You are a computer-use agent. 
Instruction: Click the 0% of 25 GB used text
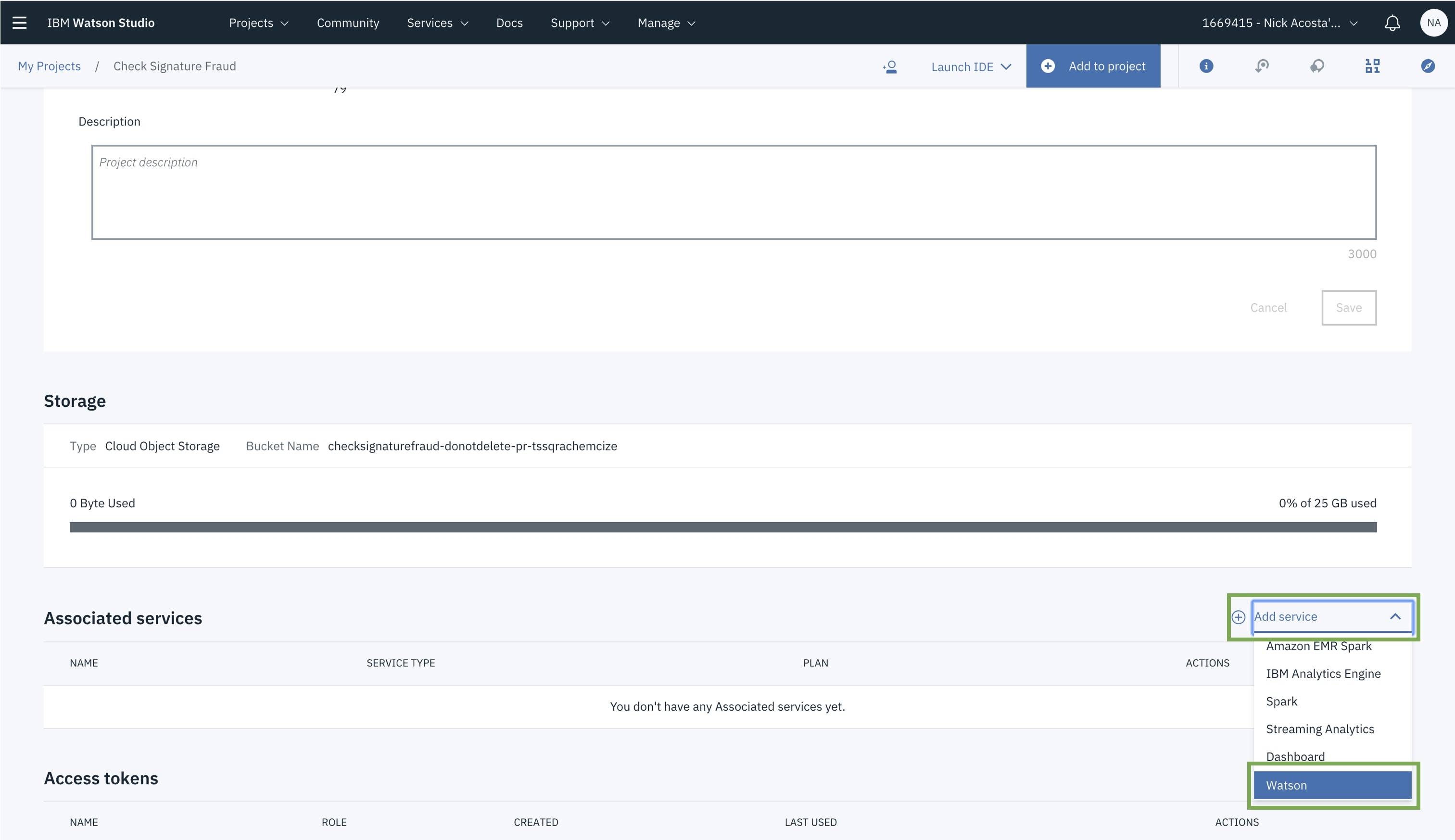(x=1327, y=503)
